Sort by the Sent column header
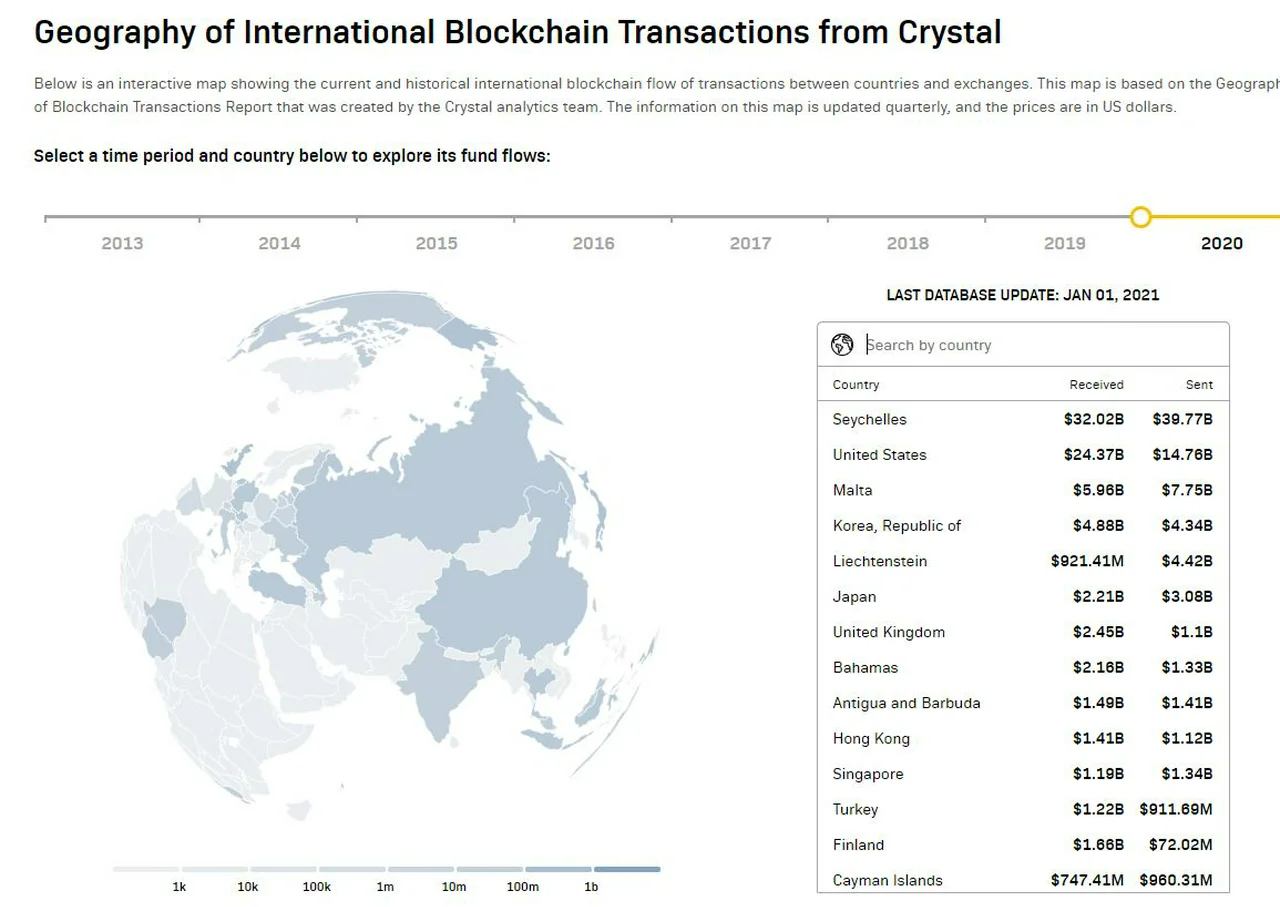Screen dimensions: 1280x907 [1199, 385]
